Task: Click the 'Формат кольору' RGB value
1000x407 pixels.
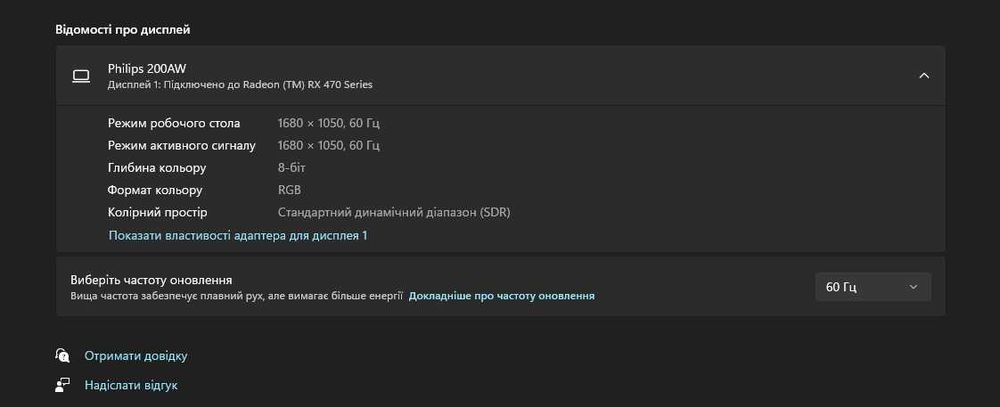Action: click(289, 190)
